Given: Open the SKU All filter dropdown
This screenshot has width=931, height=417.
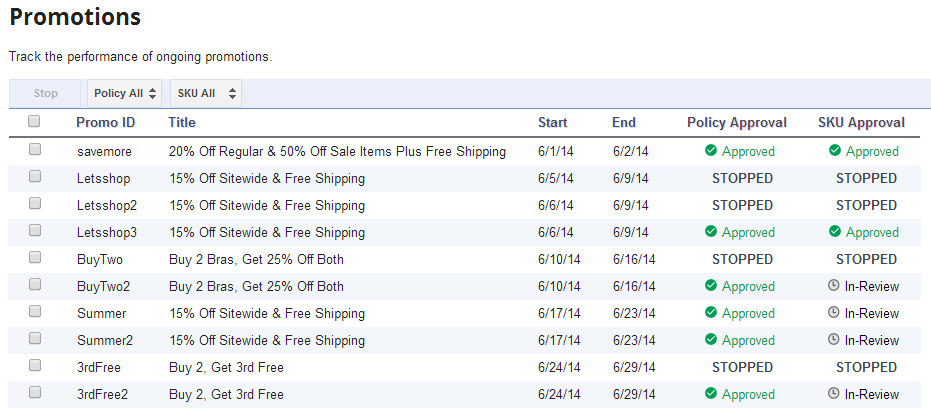Looking at the screenshot, I should click(x=206, y=94).
